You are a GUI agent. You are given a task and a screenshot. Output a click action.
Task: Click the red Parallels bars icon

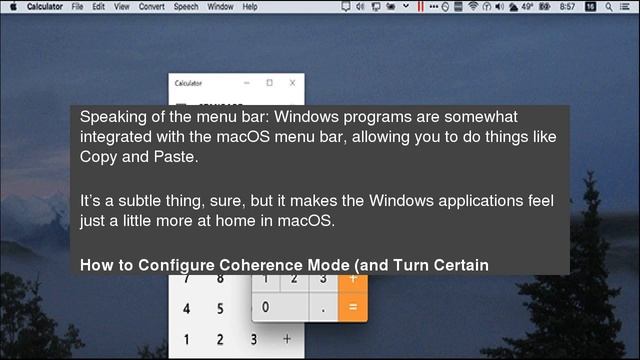[x=420, y=7]
